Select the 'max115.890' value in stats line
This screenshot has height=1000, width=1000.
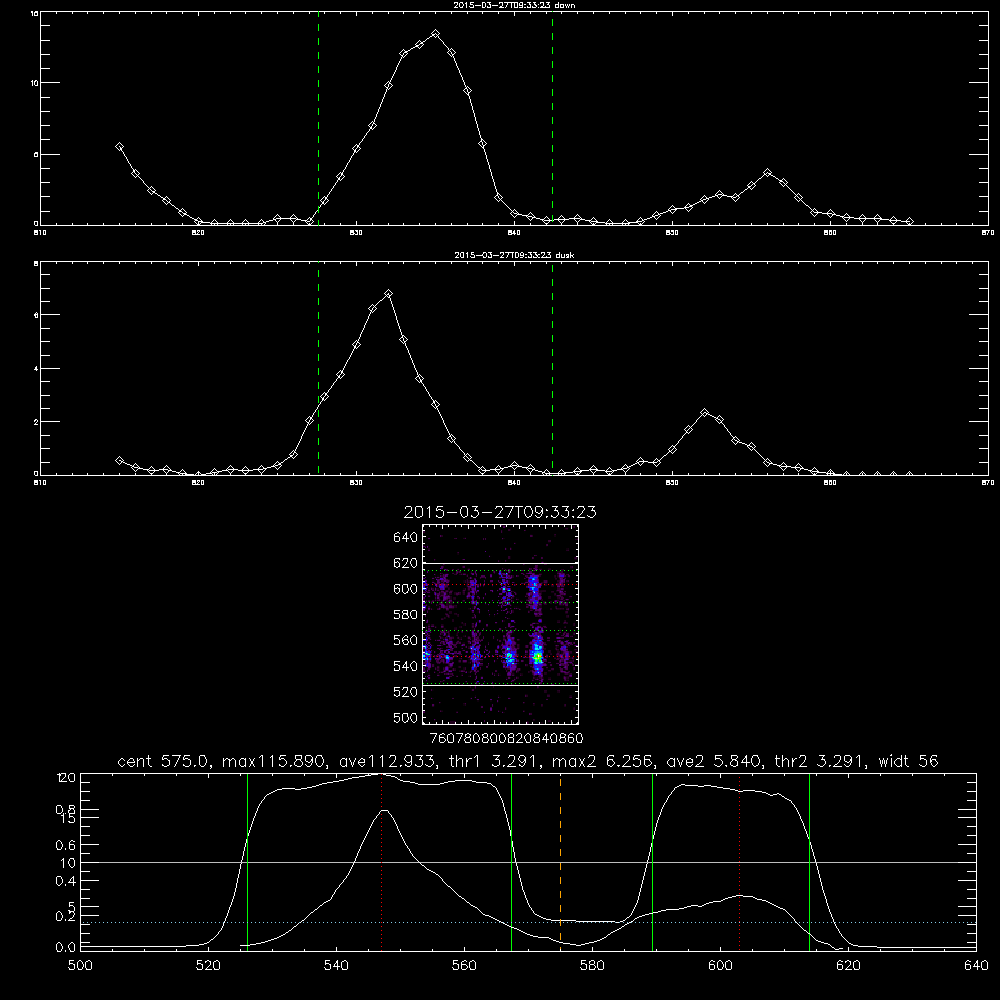click(x=274, y=761)
